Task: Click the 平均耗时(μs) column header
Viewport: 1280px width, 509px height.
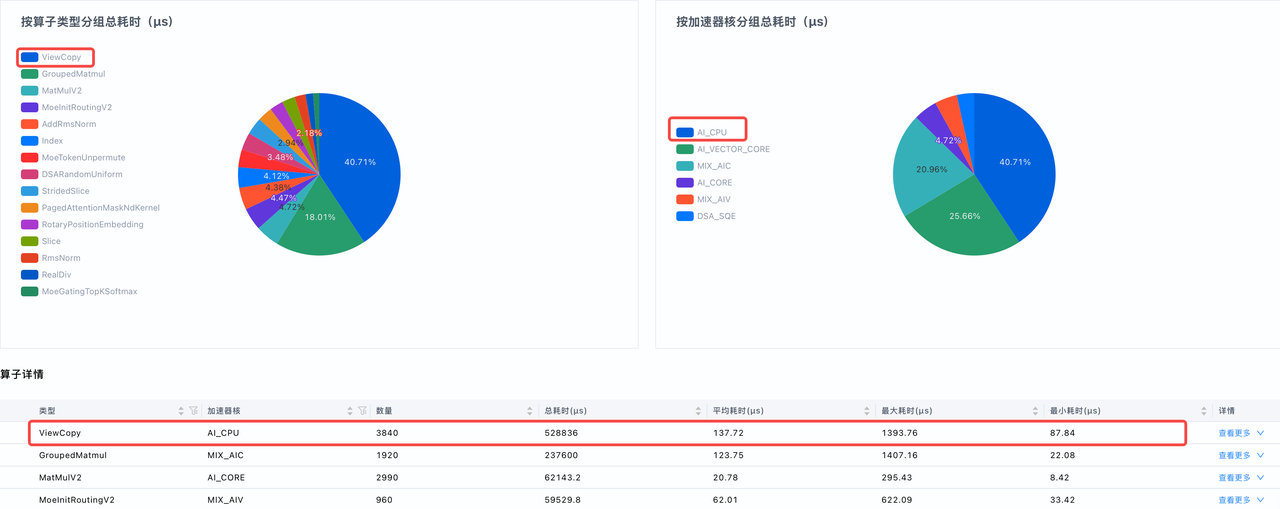Action: [738, 411]
